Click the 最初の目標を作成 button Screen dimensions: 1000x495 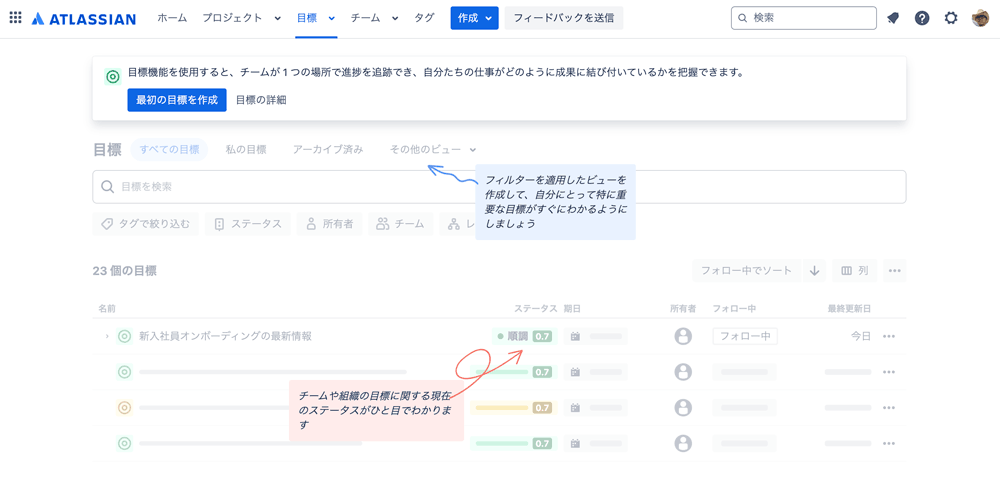(177, 100)
